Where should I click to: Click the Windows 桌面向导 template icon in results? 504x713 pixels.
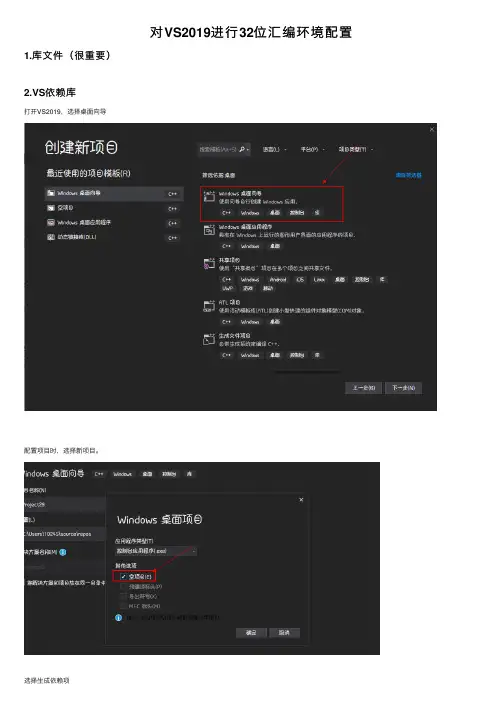[209, 196]
